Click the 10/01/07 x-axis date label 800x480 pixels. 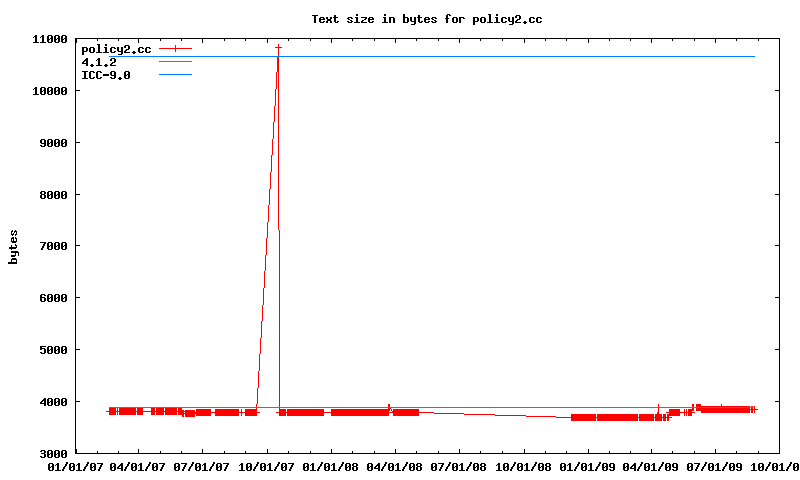point(266,466)
